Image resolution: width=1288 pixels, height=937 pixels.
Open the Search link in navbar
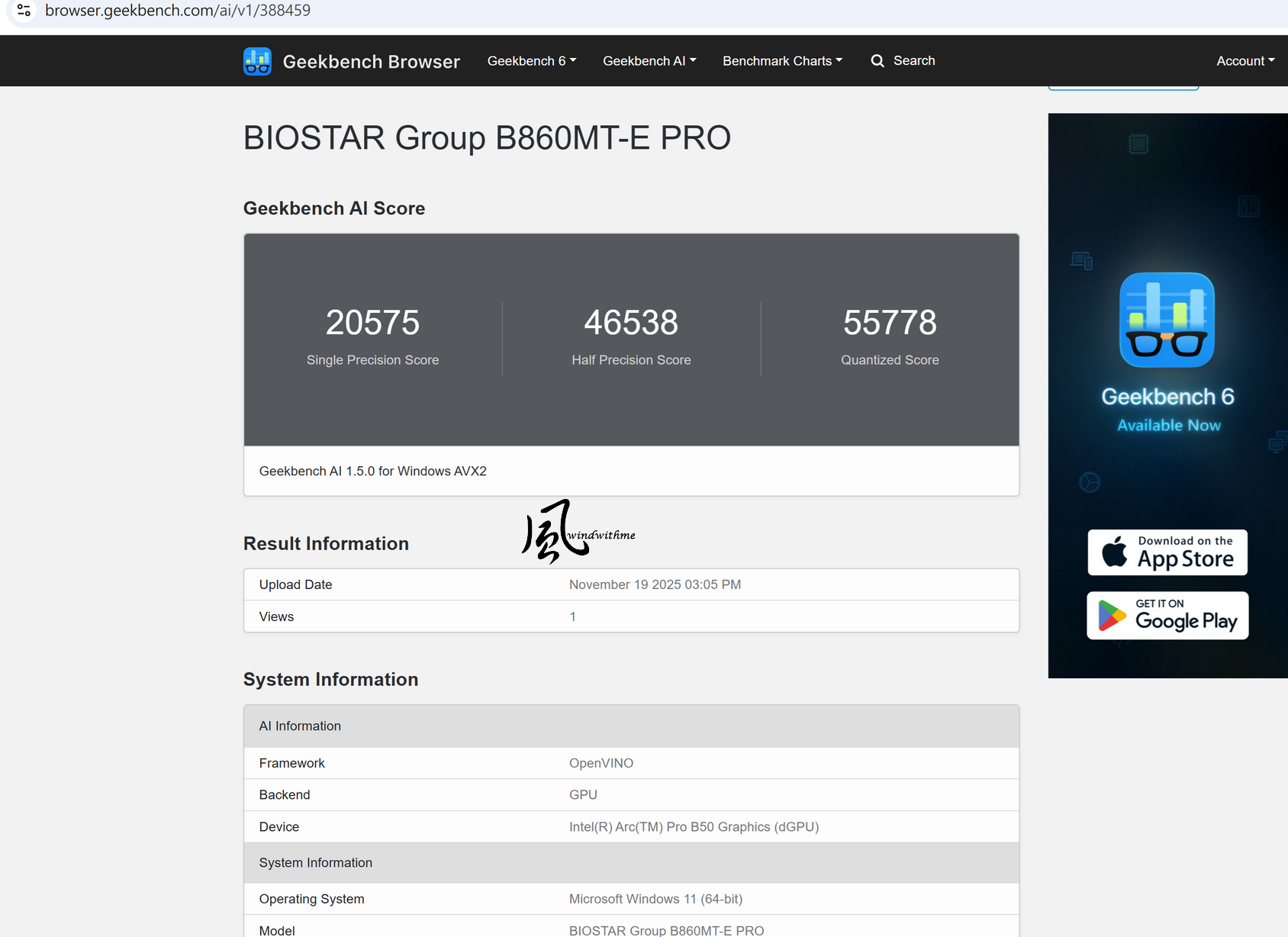click(x=913, y=61)
